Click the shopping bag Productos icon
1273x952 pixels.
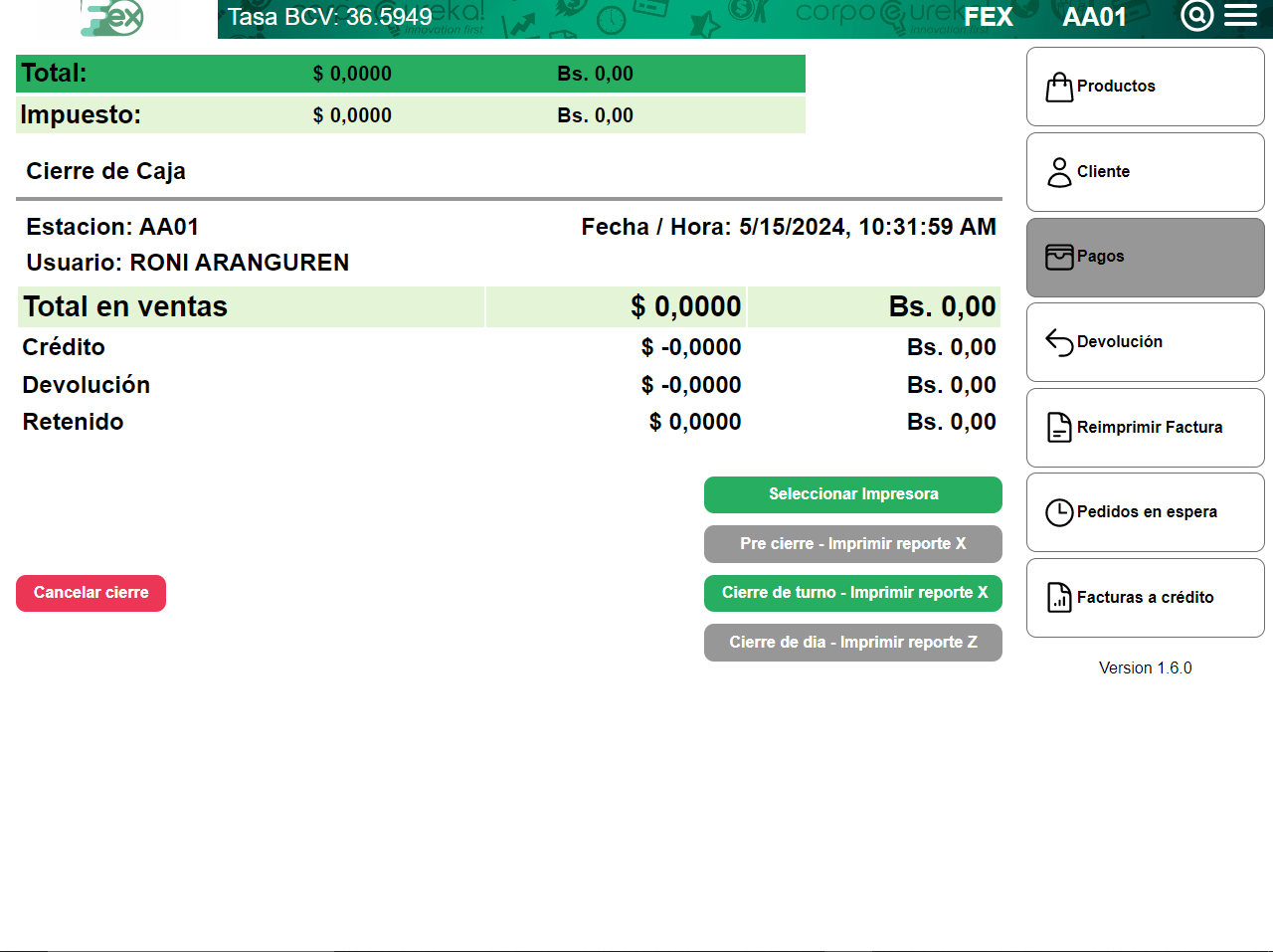(x=1059, y=88)
